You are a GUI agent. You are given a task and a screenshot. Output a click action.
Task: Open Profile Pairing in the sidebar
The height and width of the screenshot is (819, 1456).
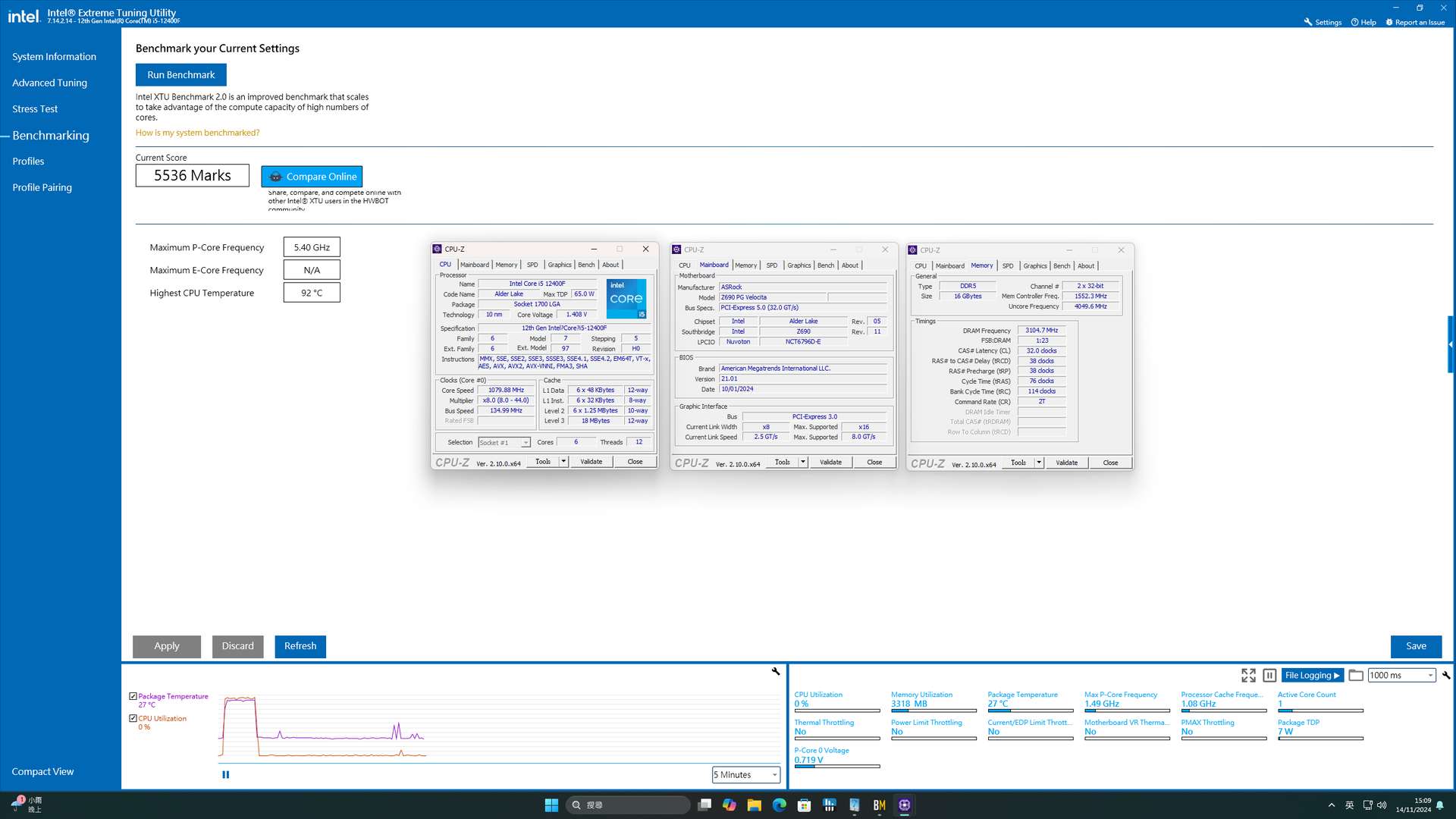42,187
